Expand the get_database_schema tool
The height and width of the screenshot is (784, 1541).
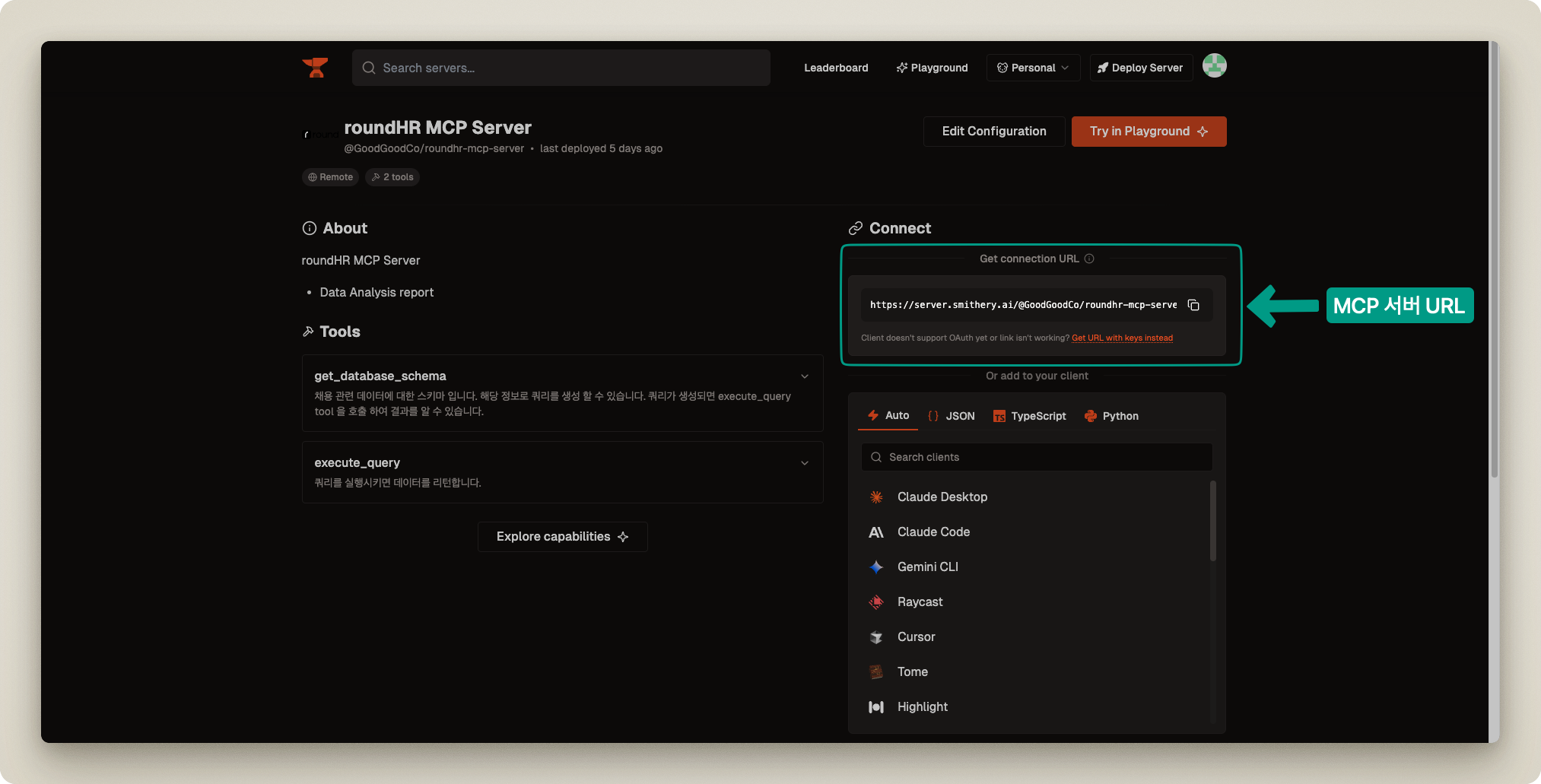pos(805,376)
